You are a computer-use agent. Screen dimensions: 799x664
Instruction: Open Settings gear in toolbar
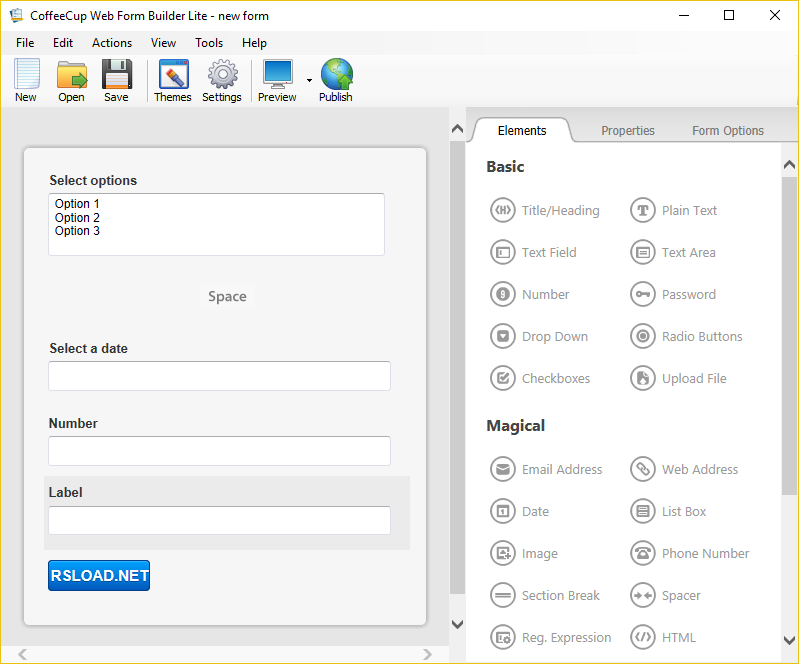click(x=222, y=80)
